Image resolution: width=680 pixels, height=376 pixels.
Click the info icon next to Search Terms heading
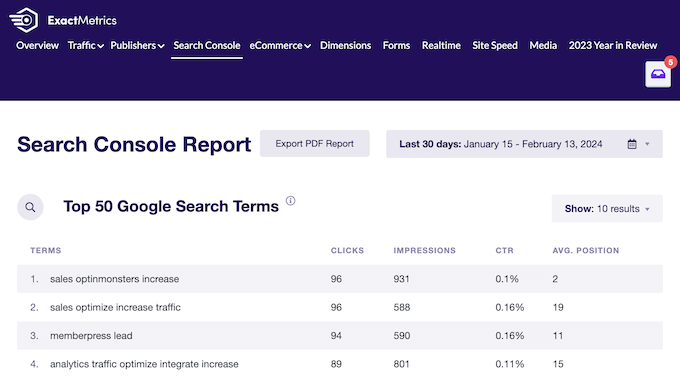coord(291,201)
